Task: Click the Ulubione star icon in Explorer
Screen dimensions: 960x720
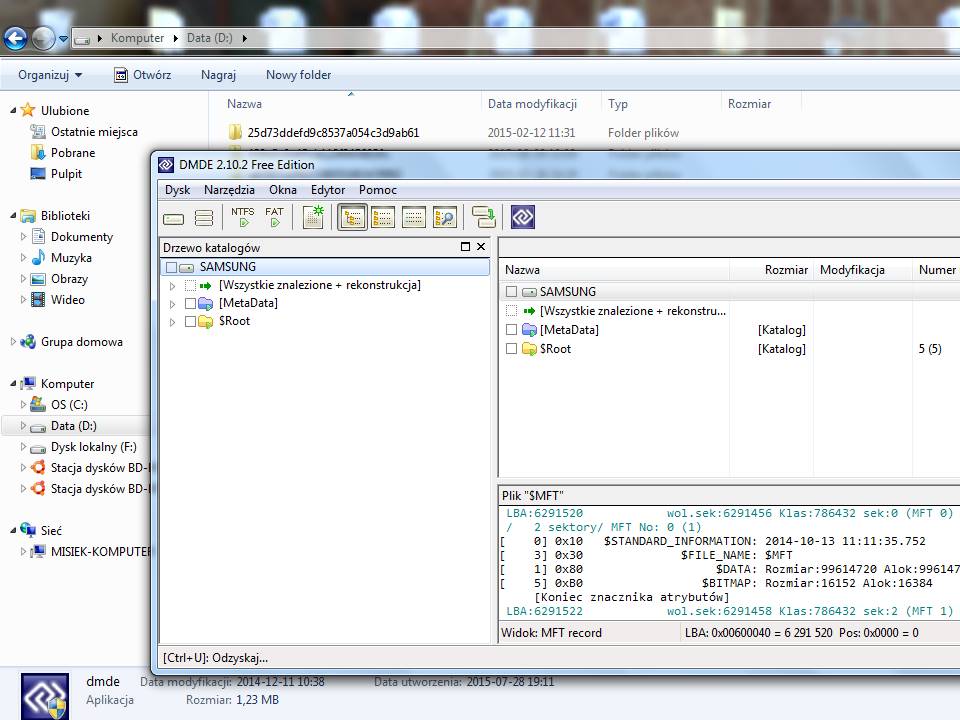Action: click(x=28, y=110)
